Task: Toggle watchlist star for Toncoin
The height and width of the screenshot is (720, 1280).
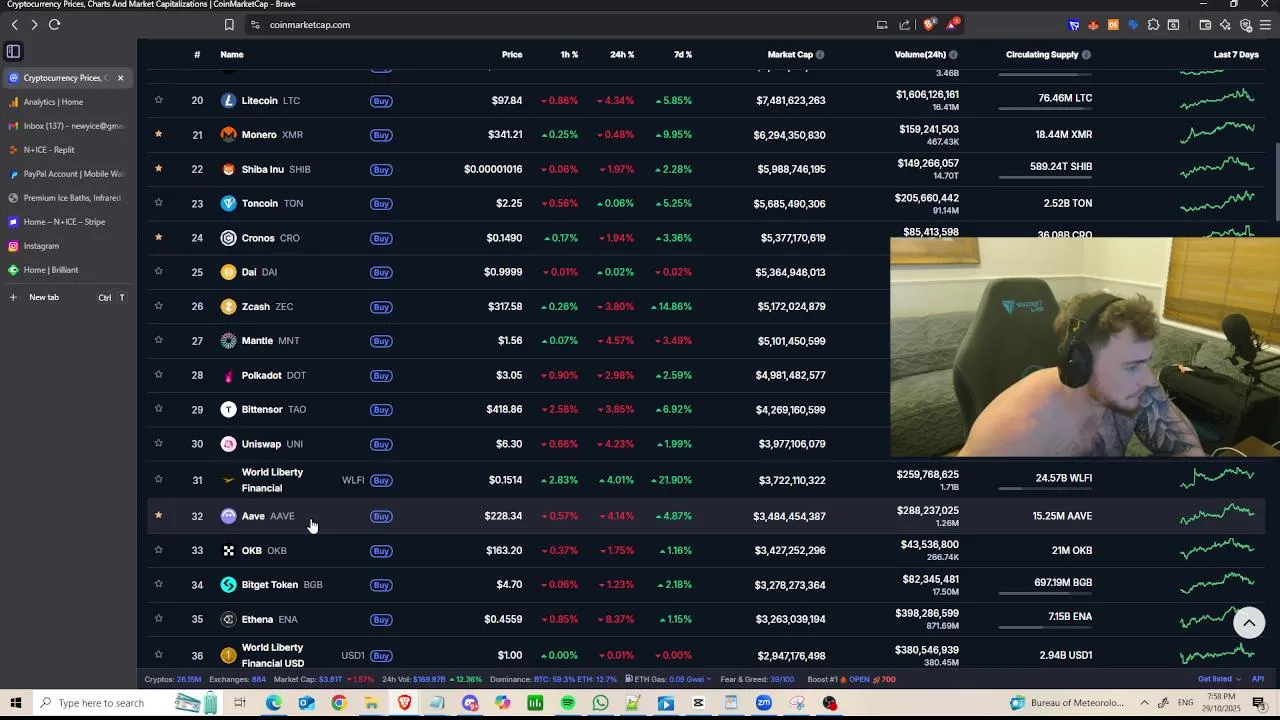Action: tap(158, 203)
